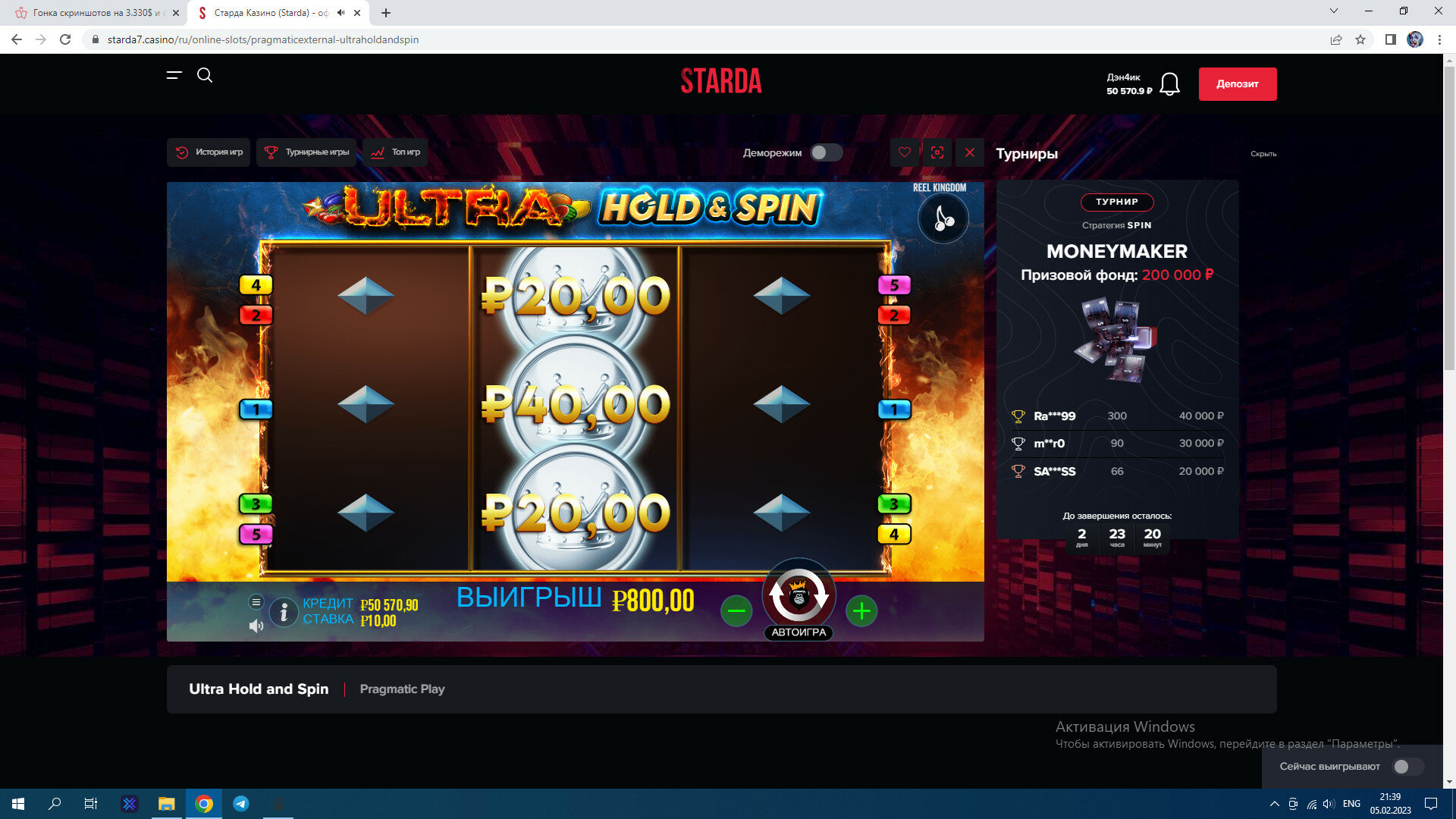The image size is (1456, 819).
Task: Enter fullscreen mode for the game
Action: pos(937,152)
